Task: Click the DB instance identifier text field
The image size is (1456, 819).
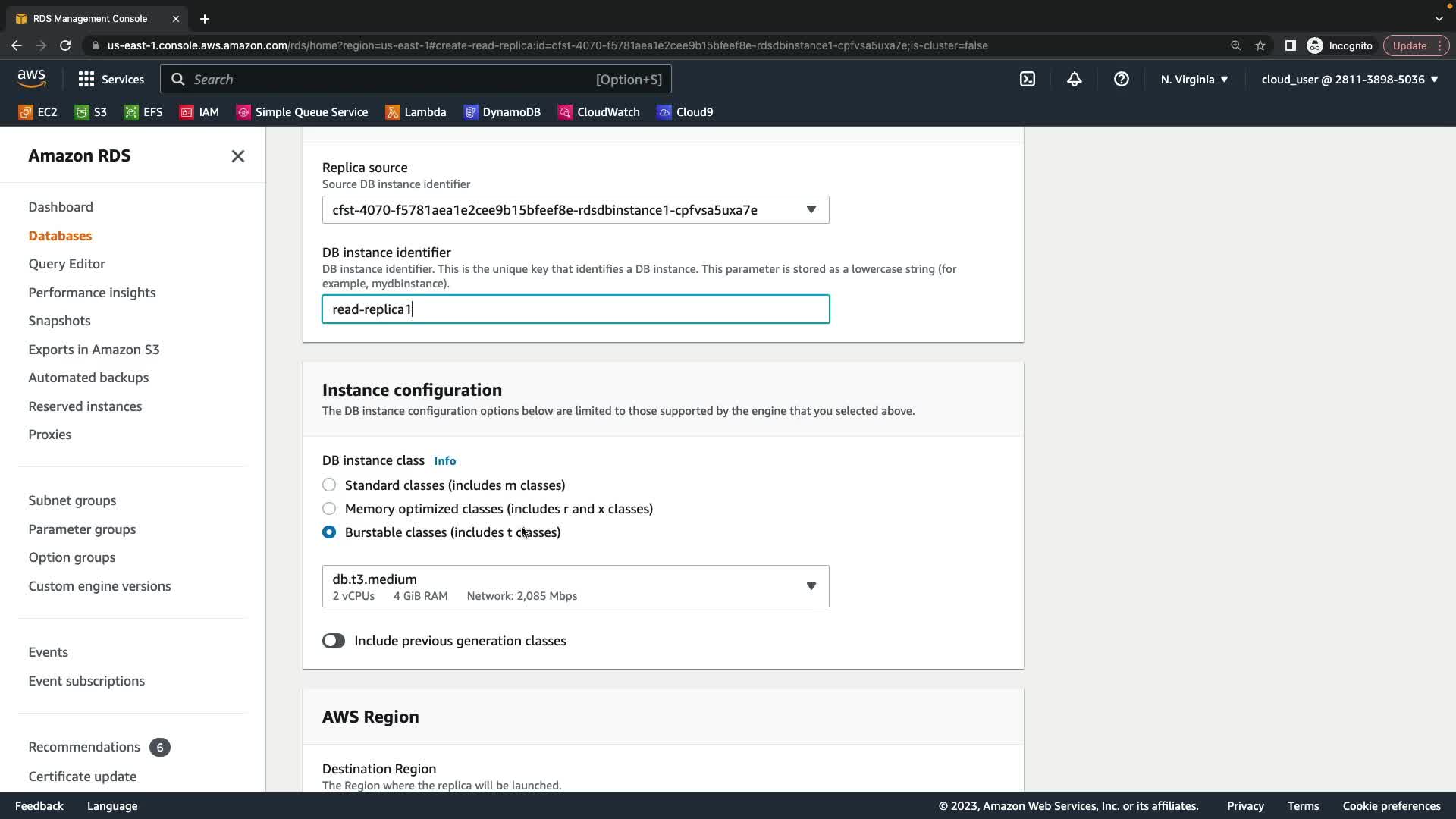Action: click(x=575, y=309)
